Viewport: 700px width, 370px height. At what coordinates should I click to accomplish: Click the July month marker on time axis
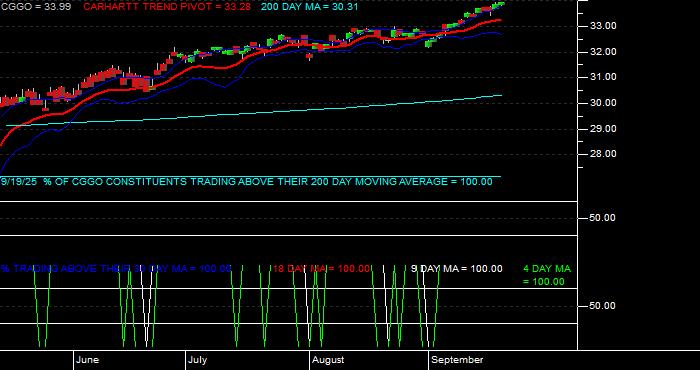(x=197, y=360)
